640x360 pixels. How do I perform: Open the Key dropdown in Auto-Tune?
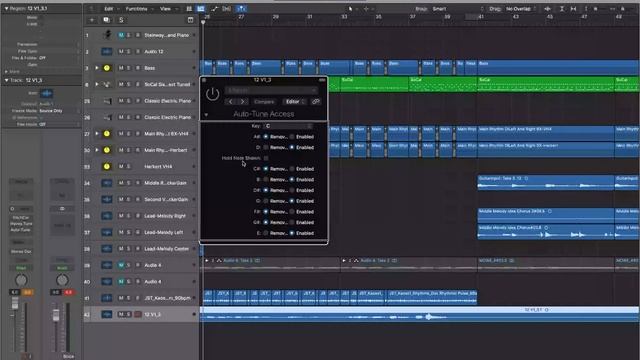tap(288, 126)
